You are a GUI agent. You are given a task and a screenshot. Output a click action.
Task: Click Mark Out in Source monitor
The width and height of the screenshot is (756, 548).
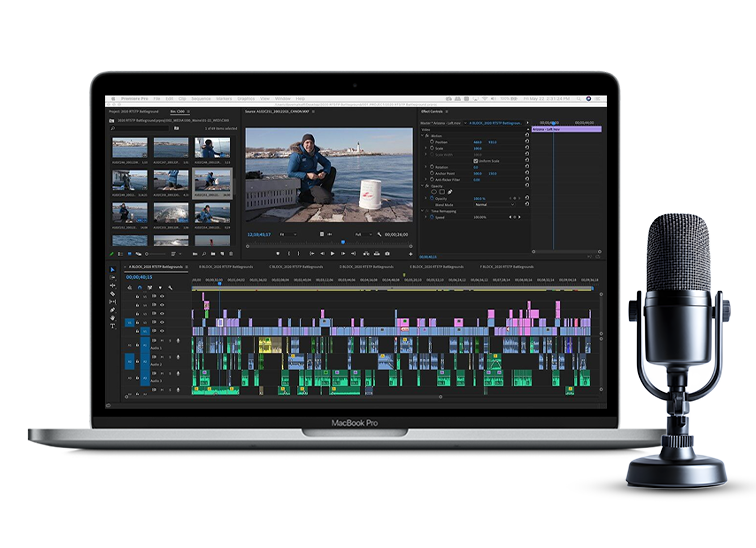(298, 254)
